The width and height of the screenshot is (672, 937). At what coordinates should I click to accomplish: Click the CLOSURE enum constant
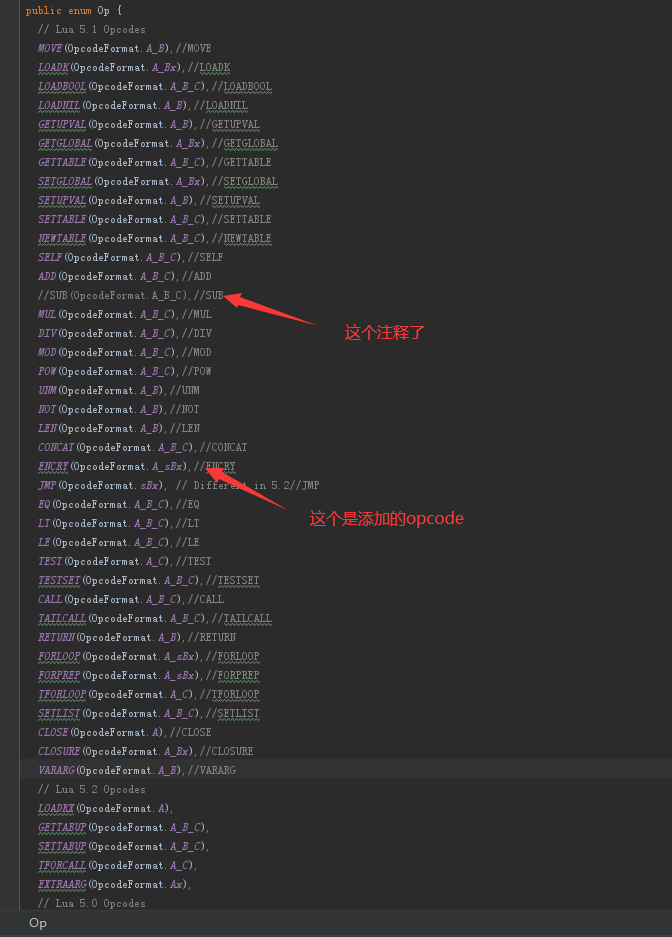tap(59, 751)
